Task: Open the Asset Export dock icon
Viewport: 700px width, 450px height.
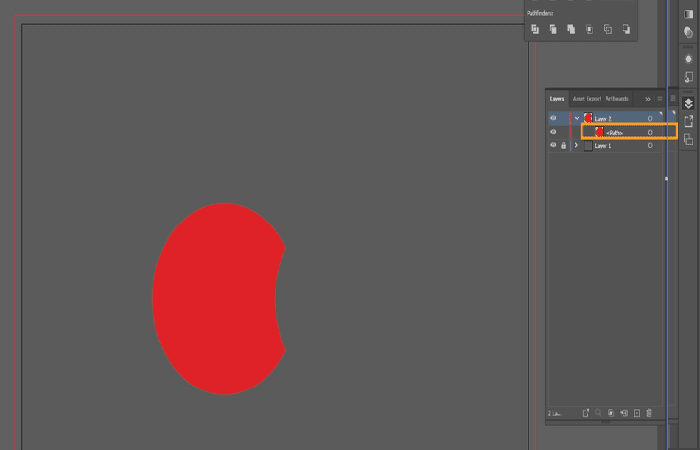Action: (x=688, y=121)
